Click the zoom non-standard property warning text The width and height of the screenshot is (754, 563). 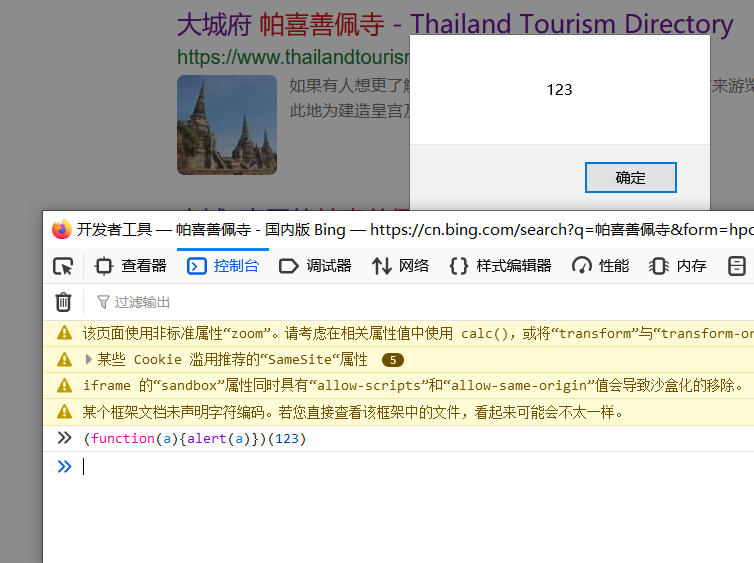417,333
